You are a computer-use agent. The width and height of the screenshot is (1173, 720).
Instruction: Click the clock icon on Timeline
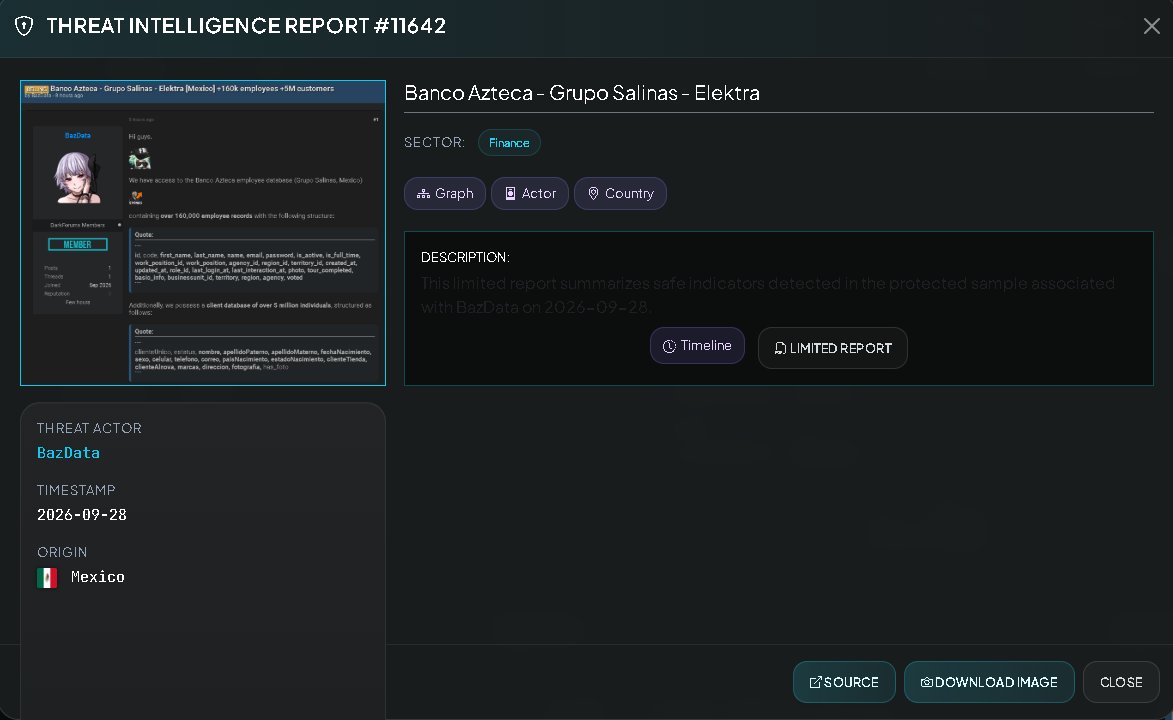(x=669, y=347)
